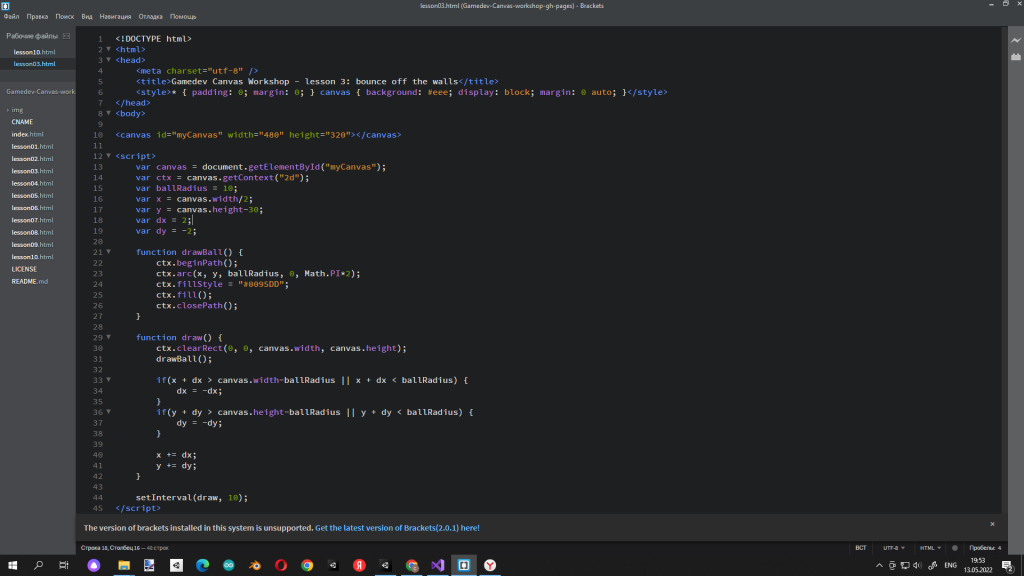1024x576 pixels.
Task: Click the Yandex browser taskbar icon
Action: pyautogui.click(x=490, y=565)
